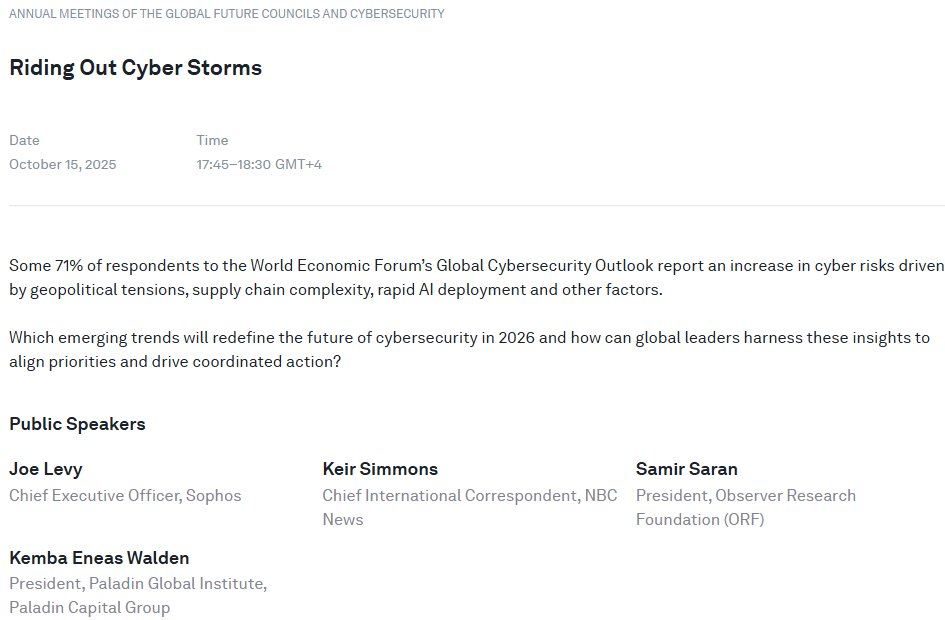945x620 pixels.
Task: Click the Annual Meetings category breadcrumb text
Action: click(x=227, y=14)
